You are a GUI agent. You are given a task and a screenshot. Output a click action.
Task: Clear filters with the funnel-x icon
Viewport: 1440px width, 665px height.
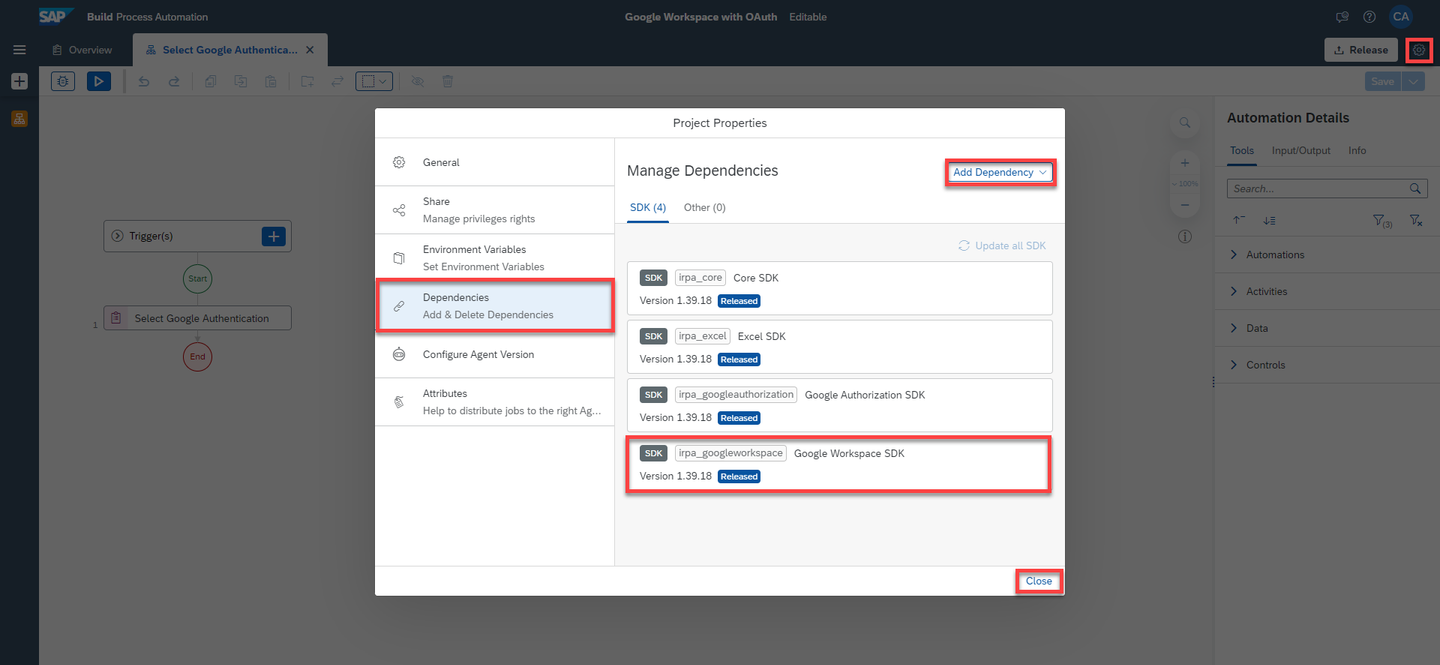[x=1416, y=220]
